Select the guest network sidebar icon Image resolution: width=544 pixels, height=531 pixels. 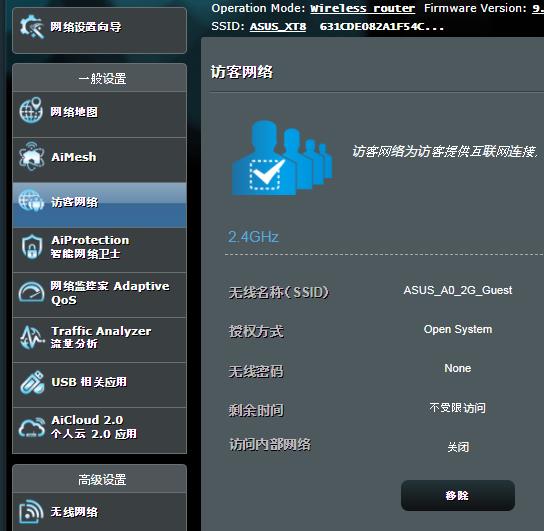(32, 200)
